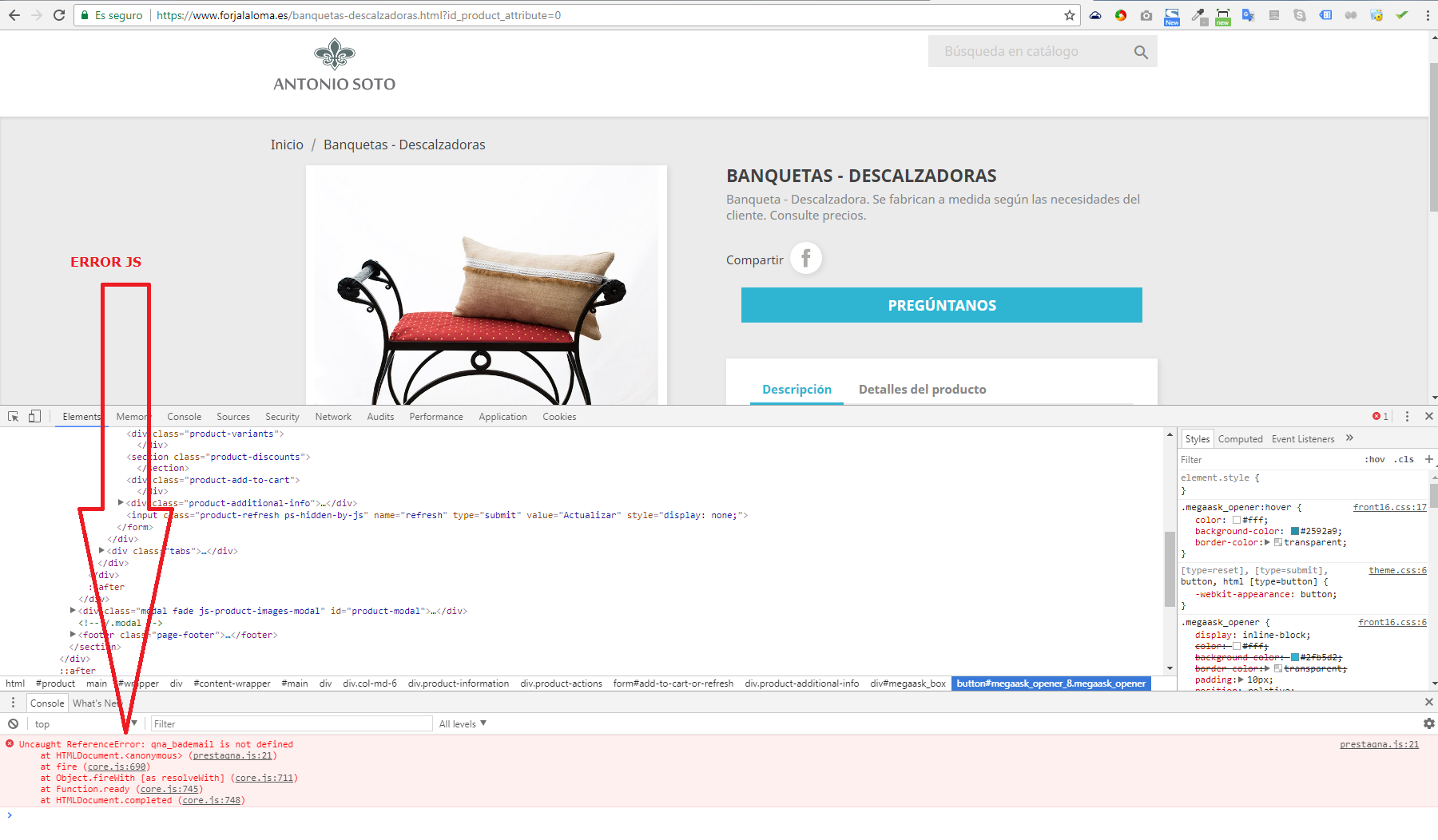Select div#megaask_box in the breadcrumb bar
The width and height of the screenshot is (1438, 840).
(x=908, y=683)
